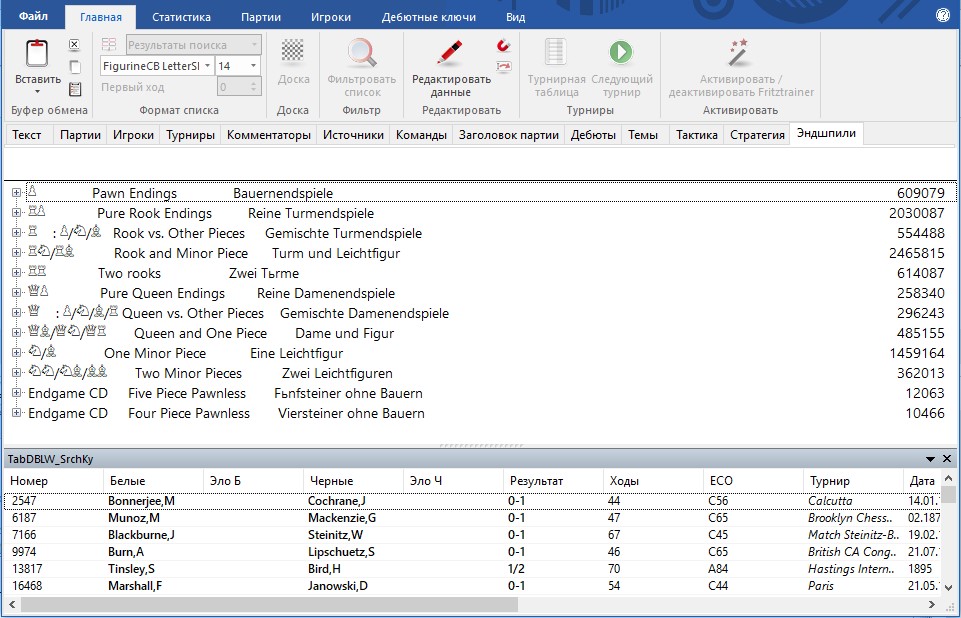Click the Вставить clipboard paste icon
Viewport: 961px width, 618px height.
pos(37,55)
